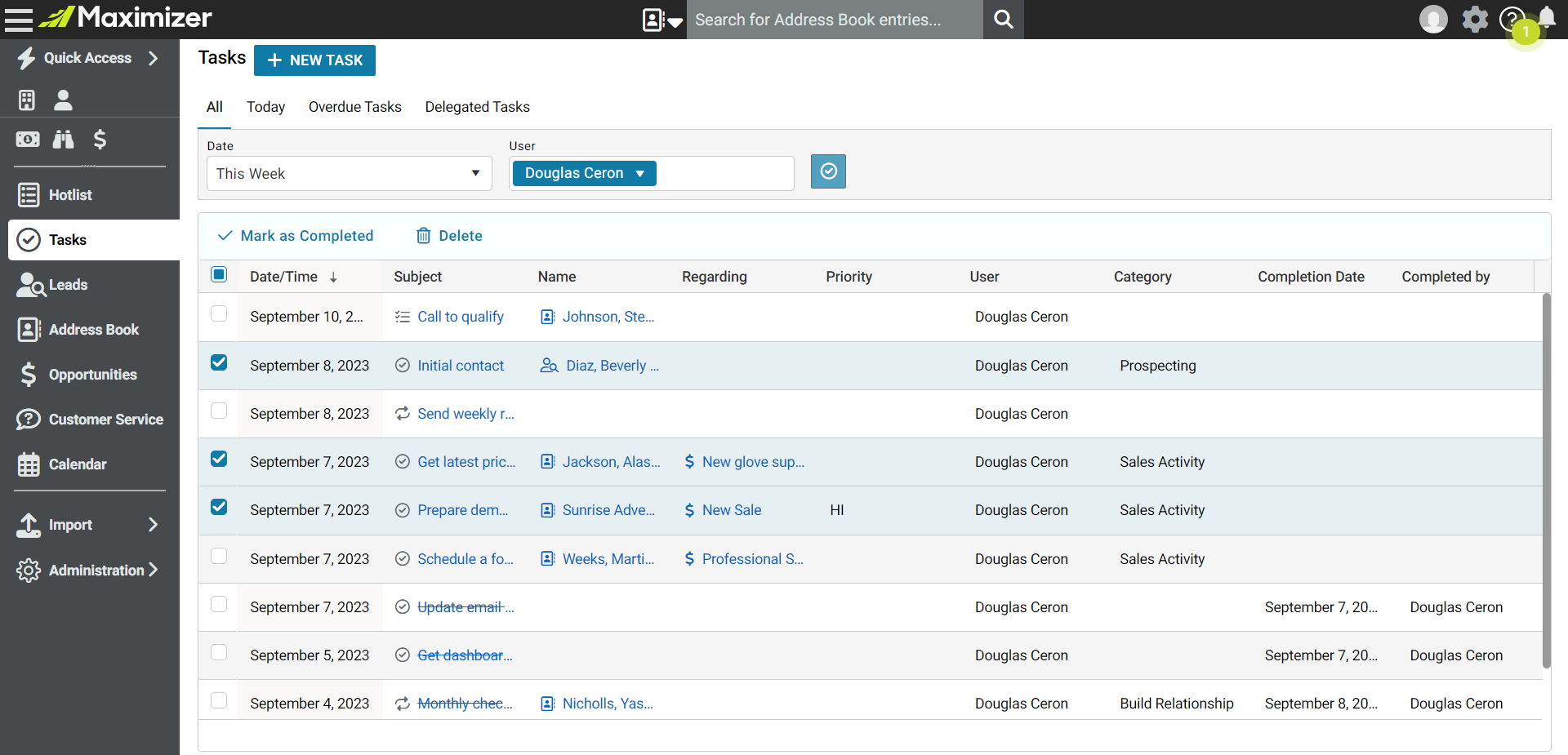The image size is (1568, 755).
Task: Click the search magnifier button
Action: tap(1004, 19)
